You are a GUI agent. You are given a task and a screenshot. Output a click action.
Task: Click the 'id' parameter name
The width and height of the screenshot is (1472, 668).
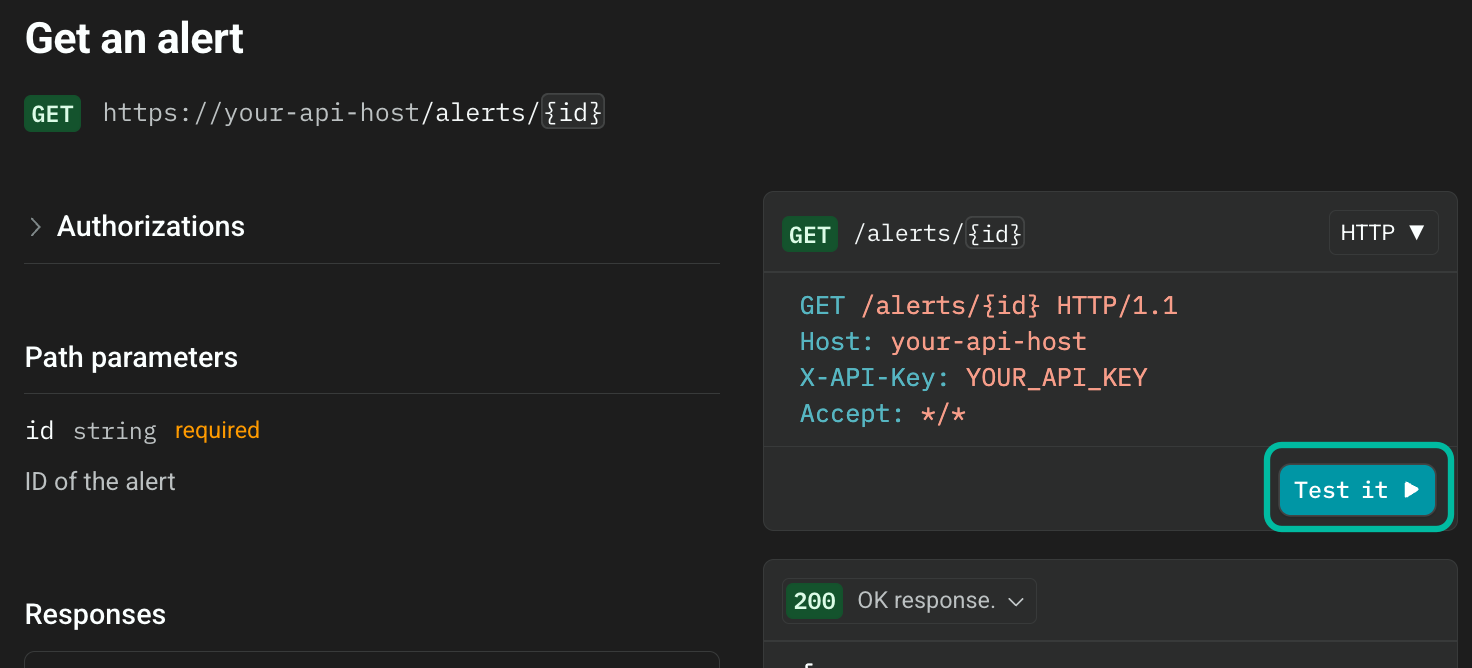click(39, 431)
